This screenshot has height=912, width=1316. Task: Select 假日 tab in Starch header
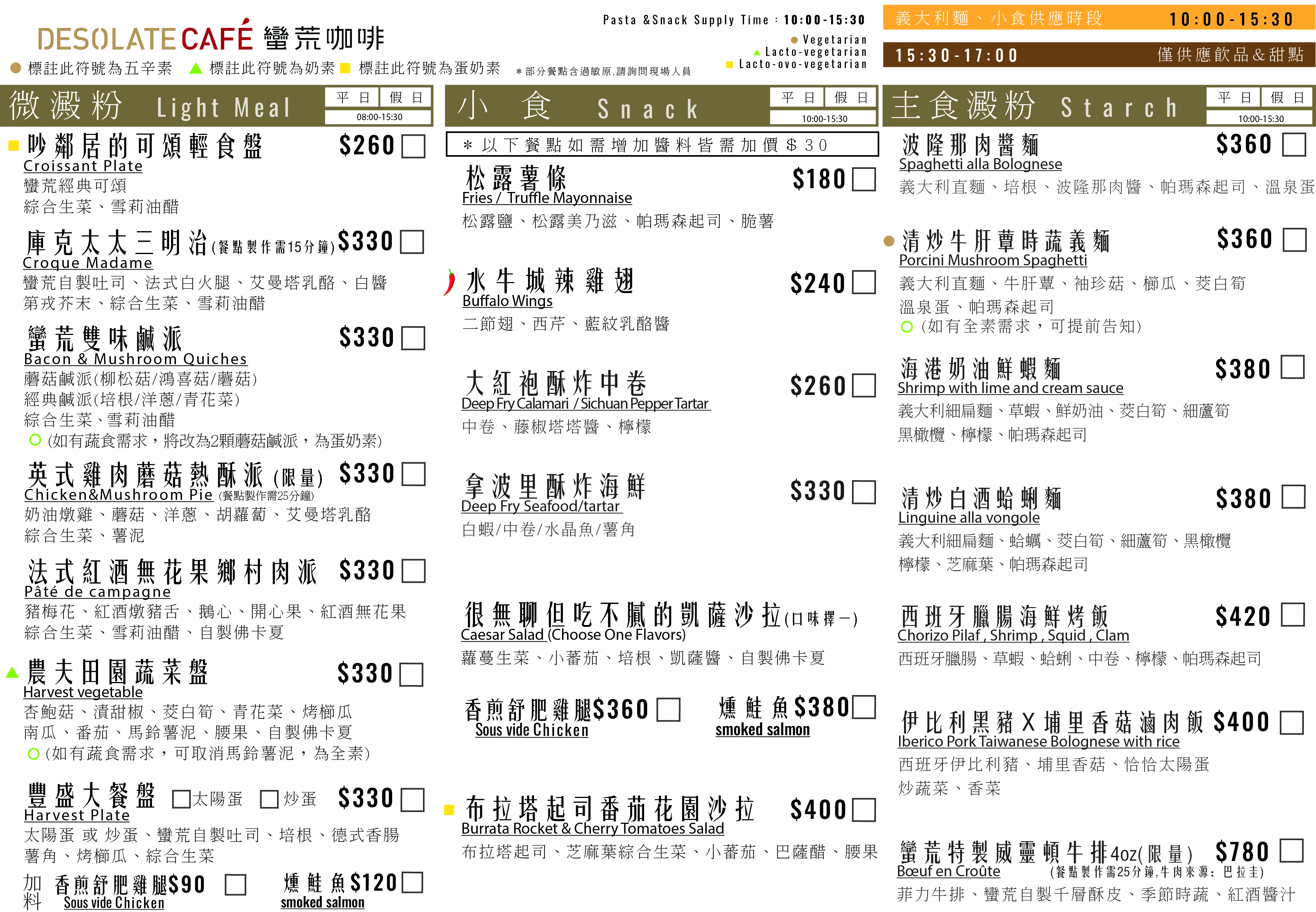1287,98
